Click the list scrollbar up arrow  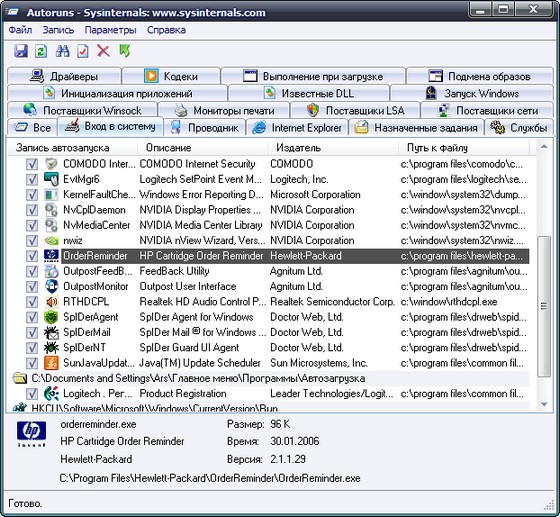coord(544,146)
